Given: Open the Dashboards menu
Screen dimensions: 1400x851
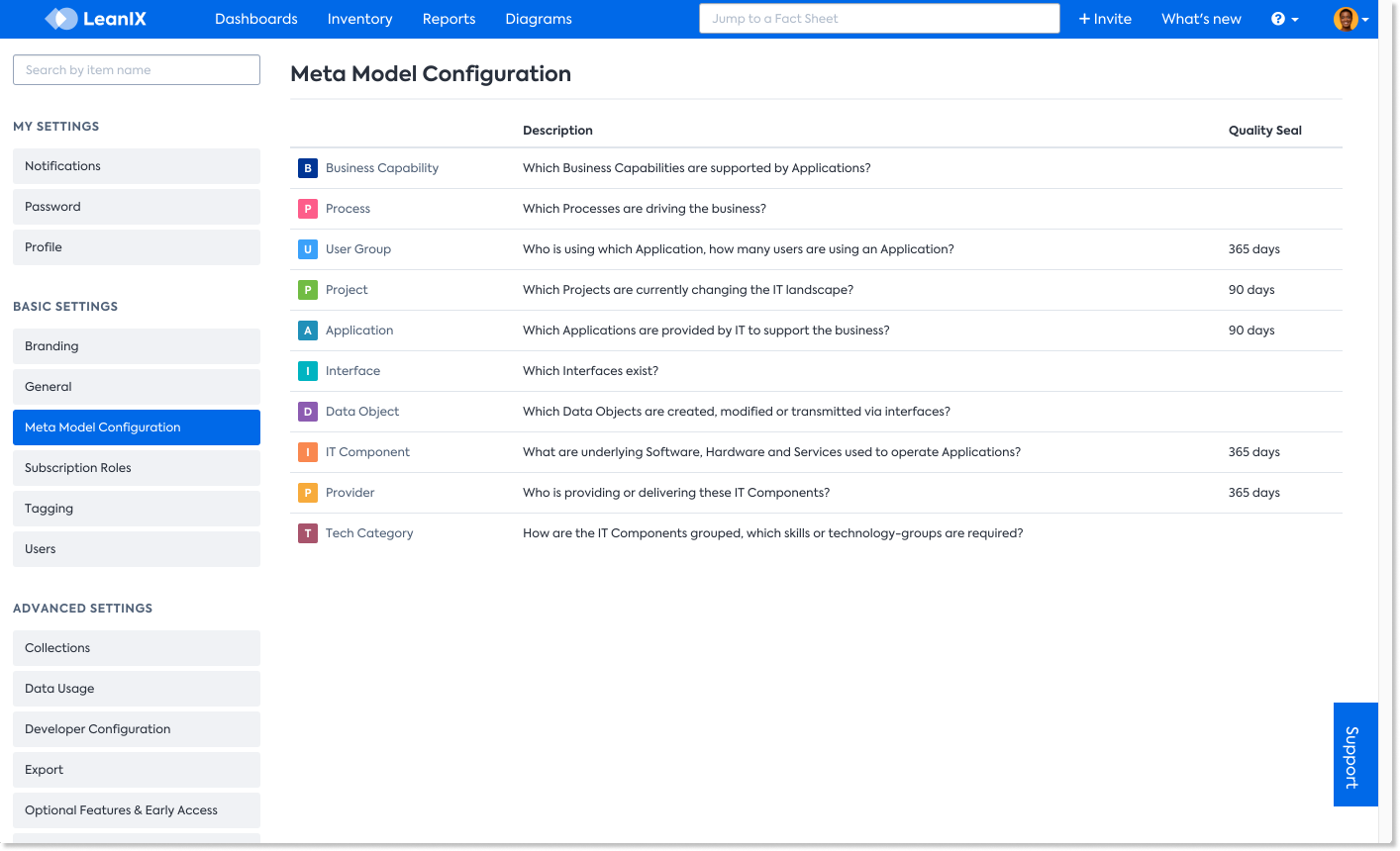Looking at the screenshot, I should [256, 19].
